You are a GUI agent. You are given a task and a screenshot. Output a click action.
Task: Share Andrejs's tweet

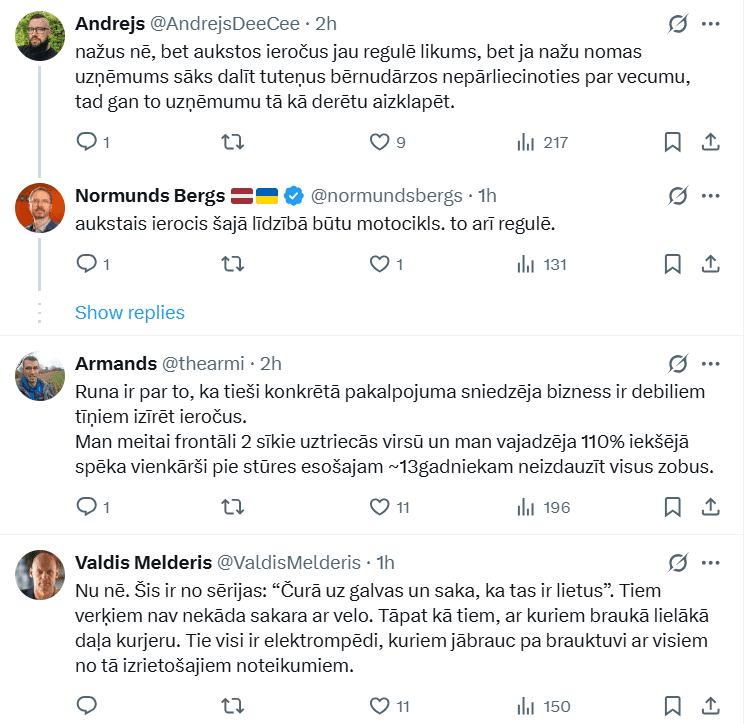710,142
